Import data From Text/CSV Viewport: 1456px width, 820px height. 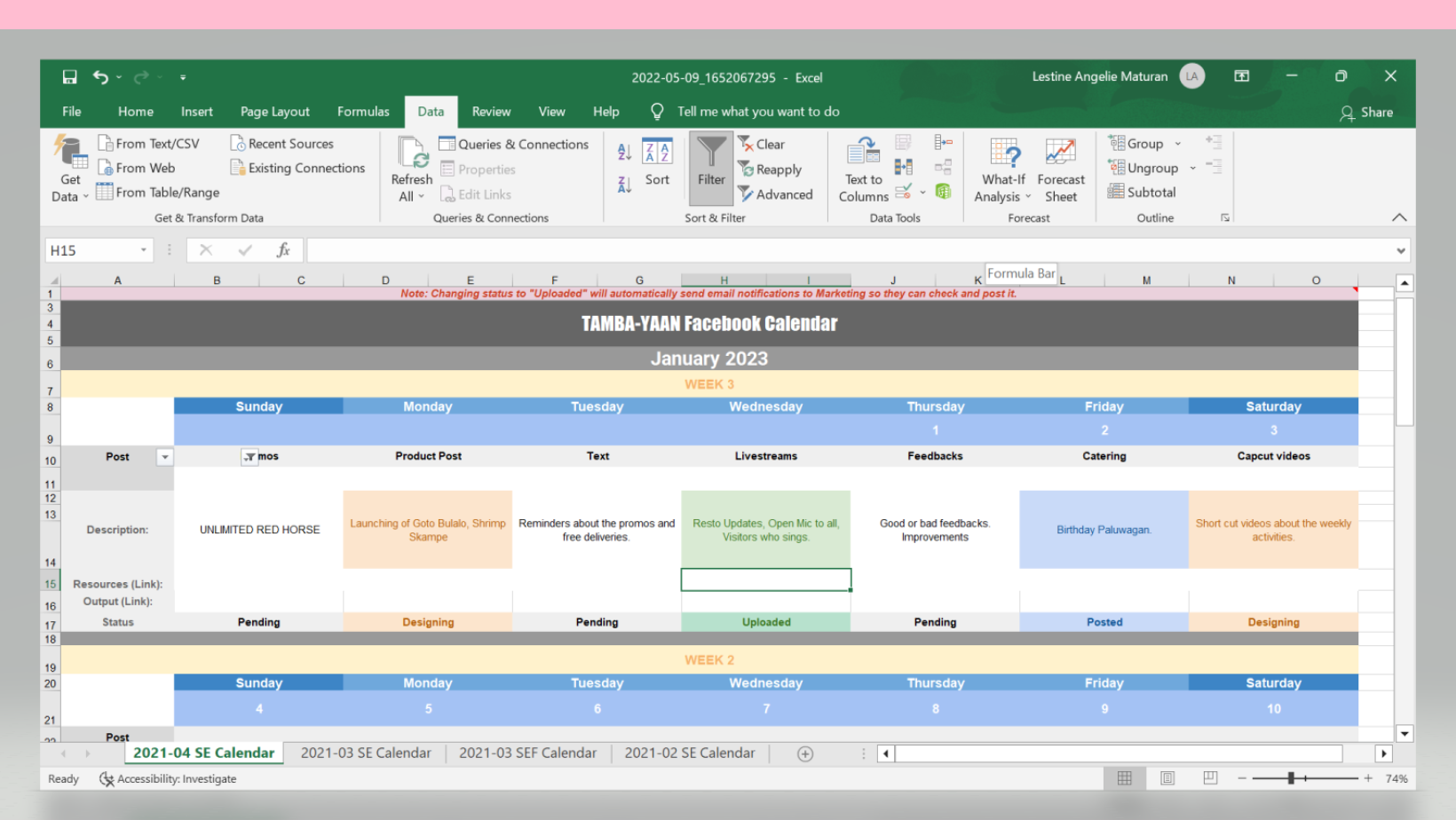148,144
